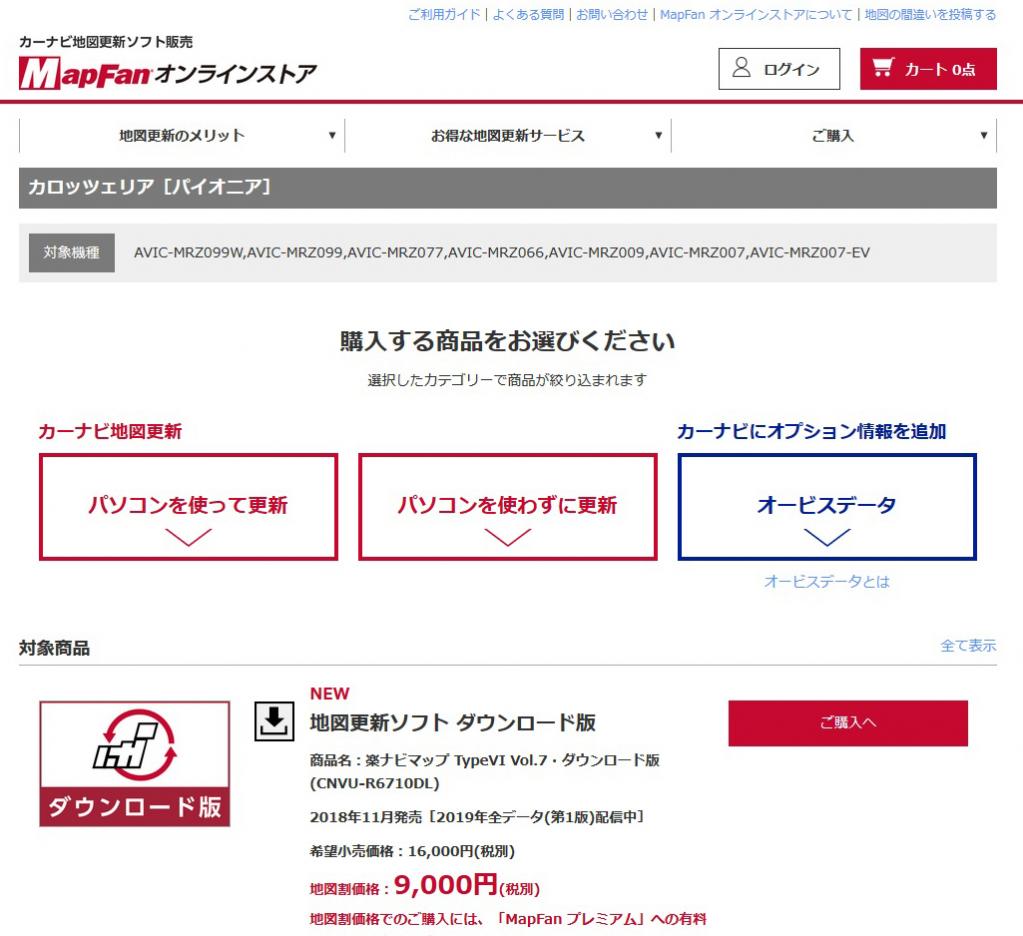This screenshot has width=1023, height=936.
Task: Click the 対象機種 label
Action: click(72, 252)
